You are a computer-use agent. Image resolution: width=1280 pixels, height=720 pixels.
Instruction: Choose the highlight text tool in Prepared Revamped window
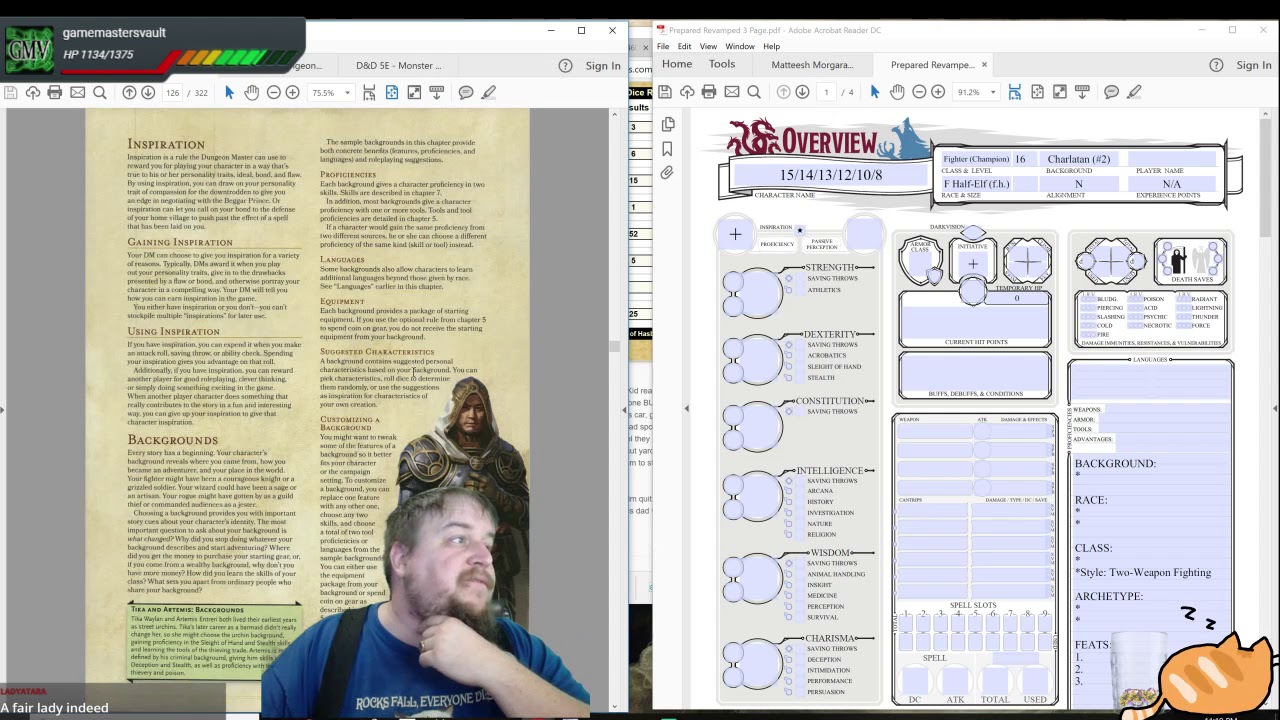(1134, 92)
